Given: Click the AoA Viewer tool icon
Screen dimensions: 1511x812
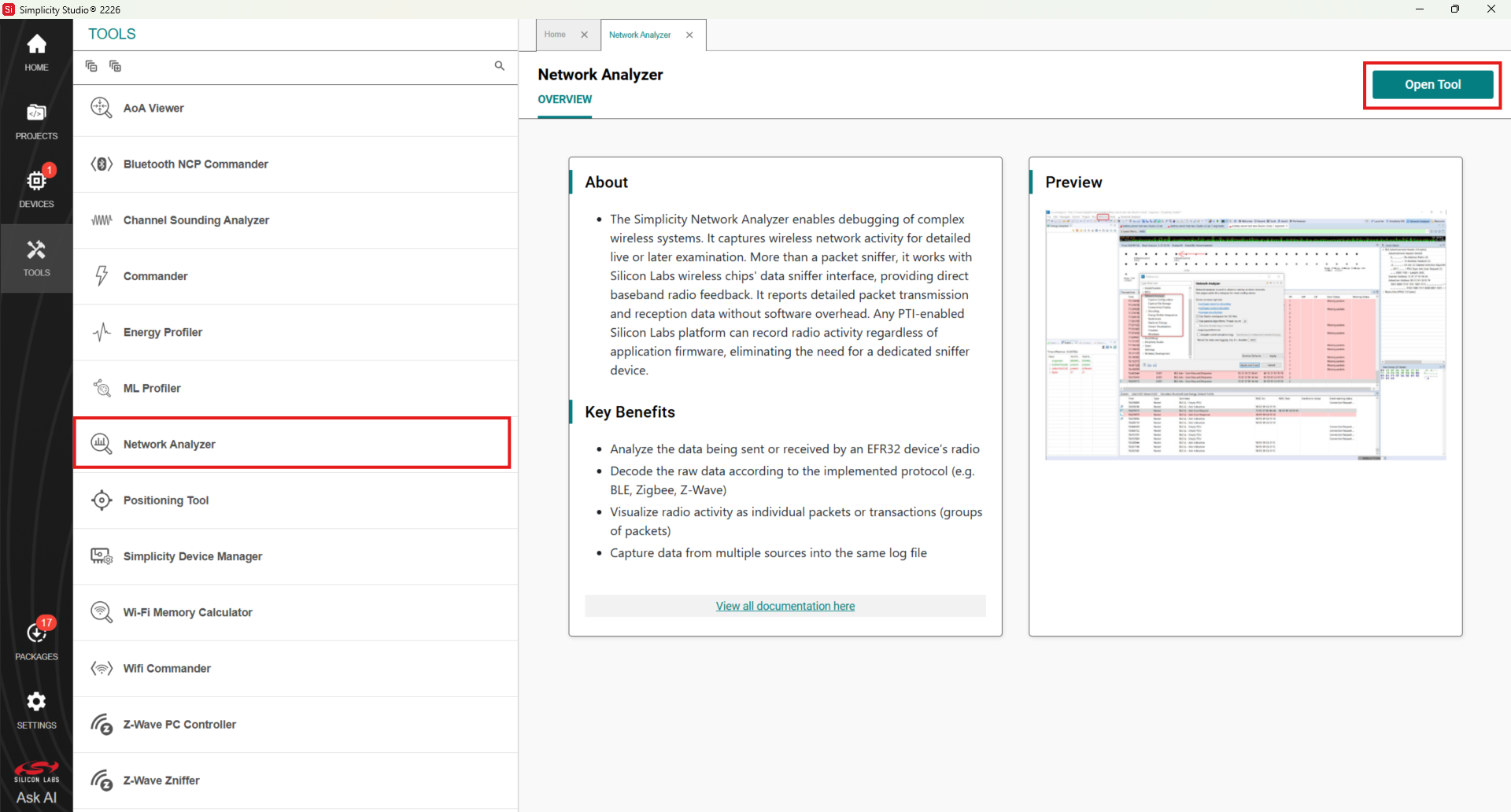Looking at the screenshot, I should pos(102,108).
